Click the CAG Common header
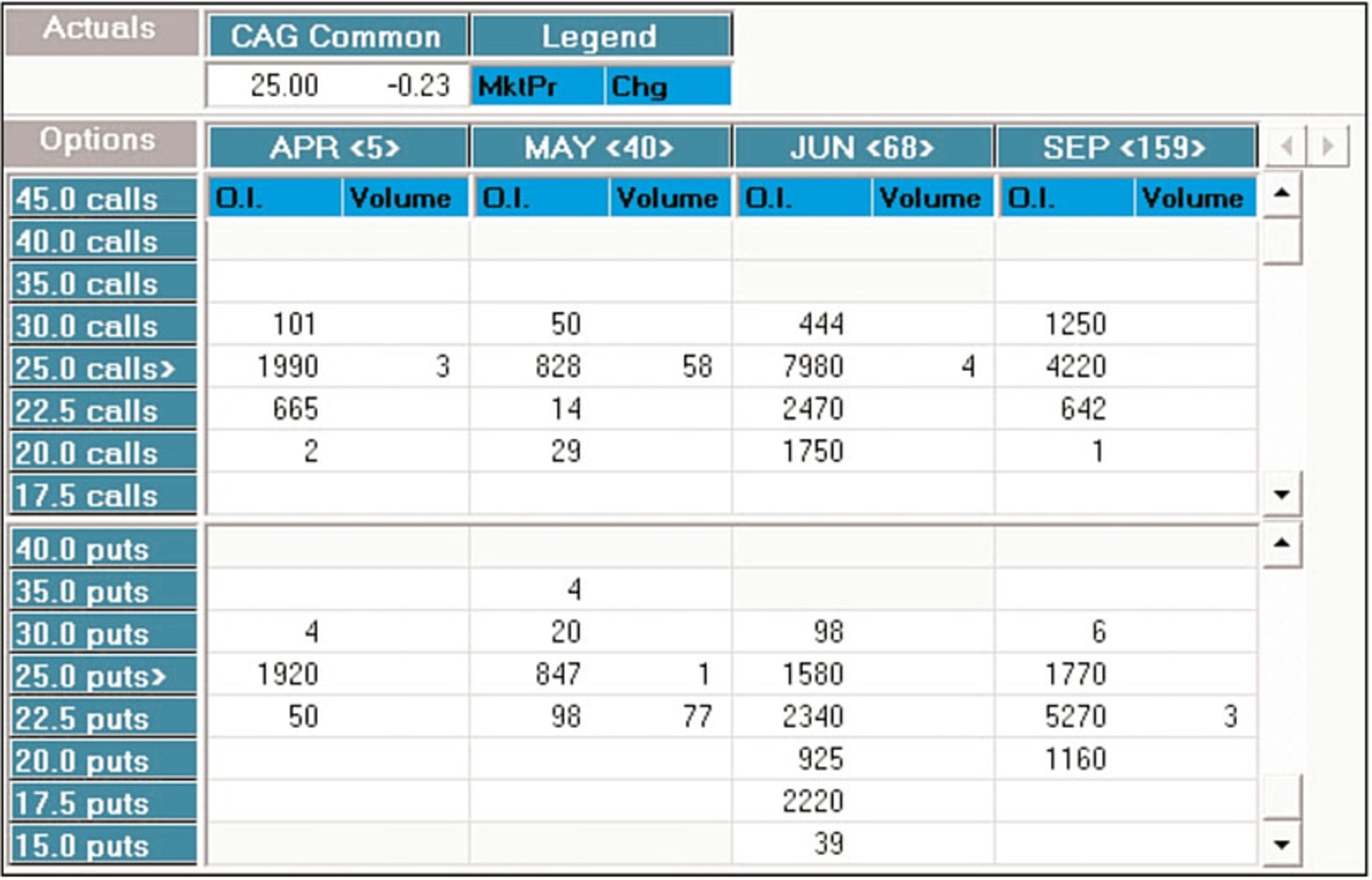Screen dimensions: 1372x880 point(337,36)
